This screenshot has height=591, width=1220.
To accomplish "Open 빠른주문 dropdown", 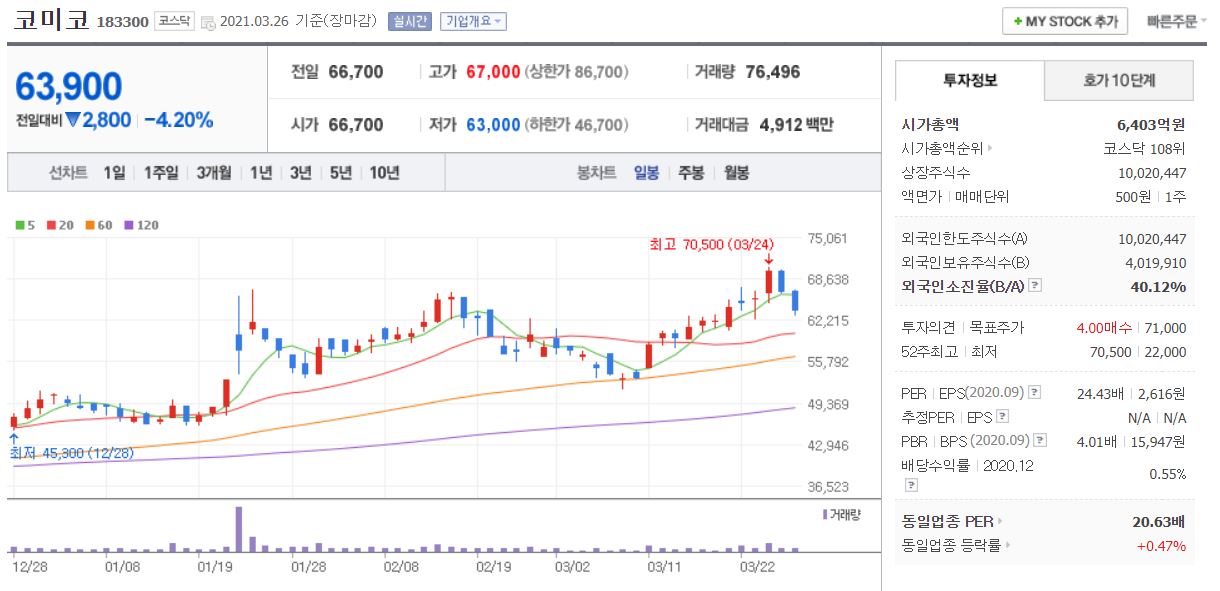I will pos(1177,21).
